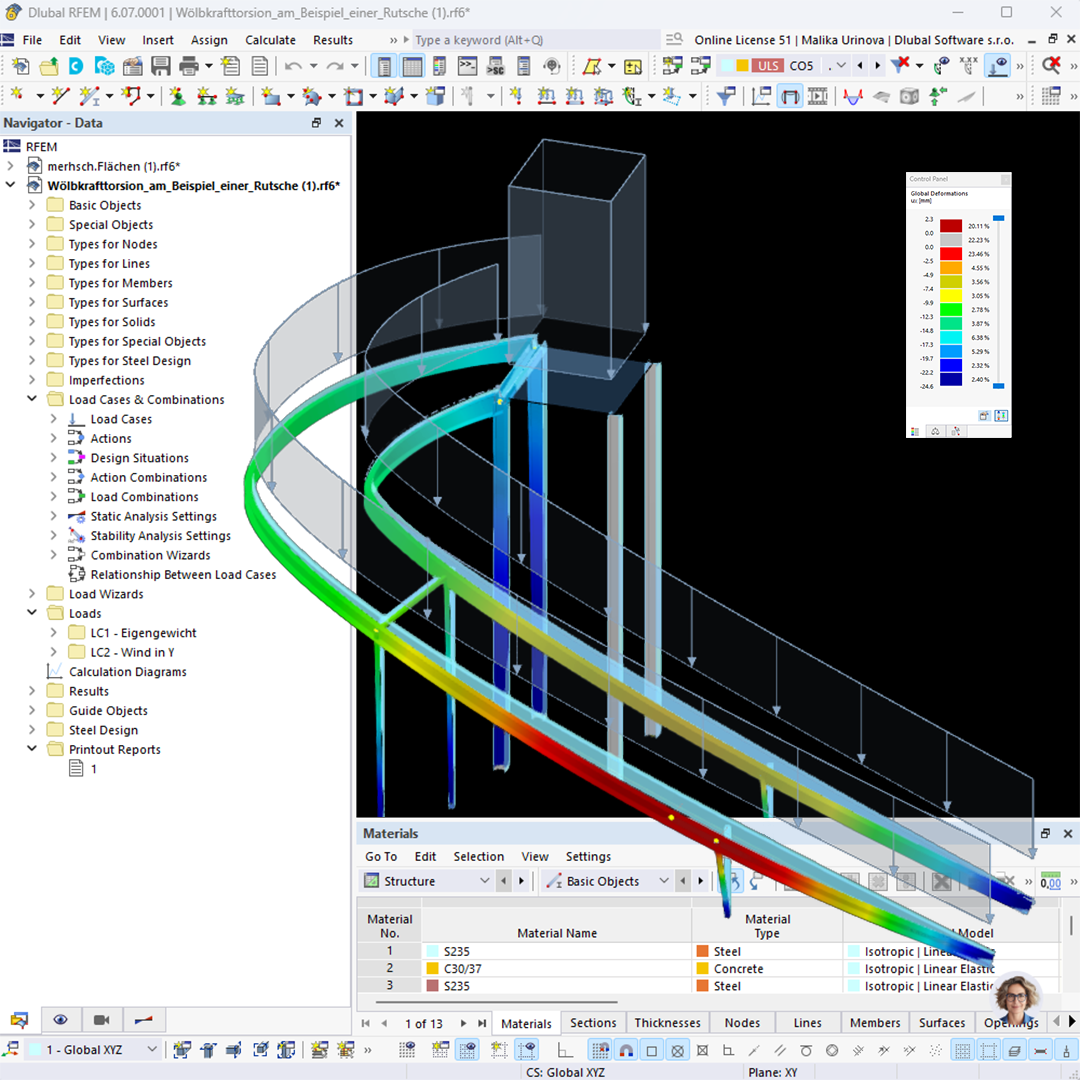Open the Results menu
Viewport: 1080px width, 1080px height.
tap(333, 40)
